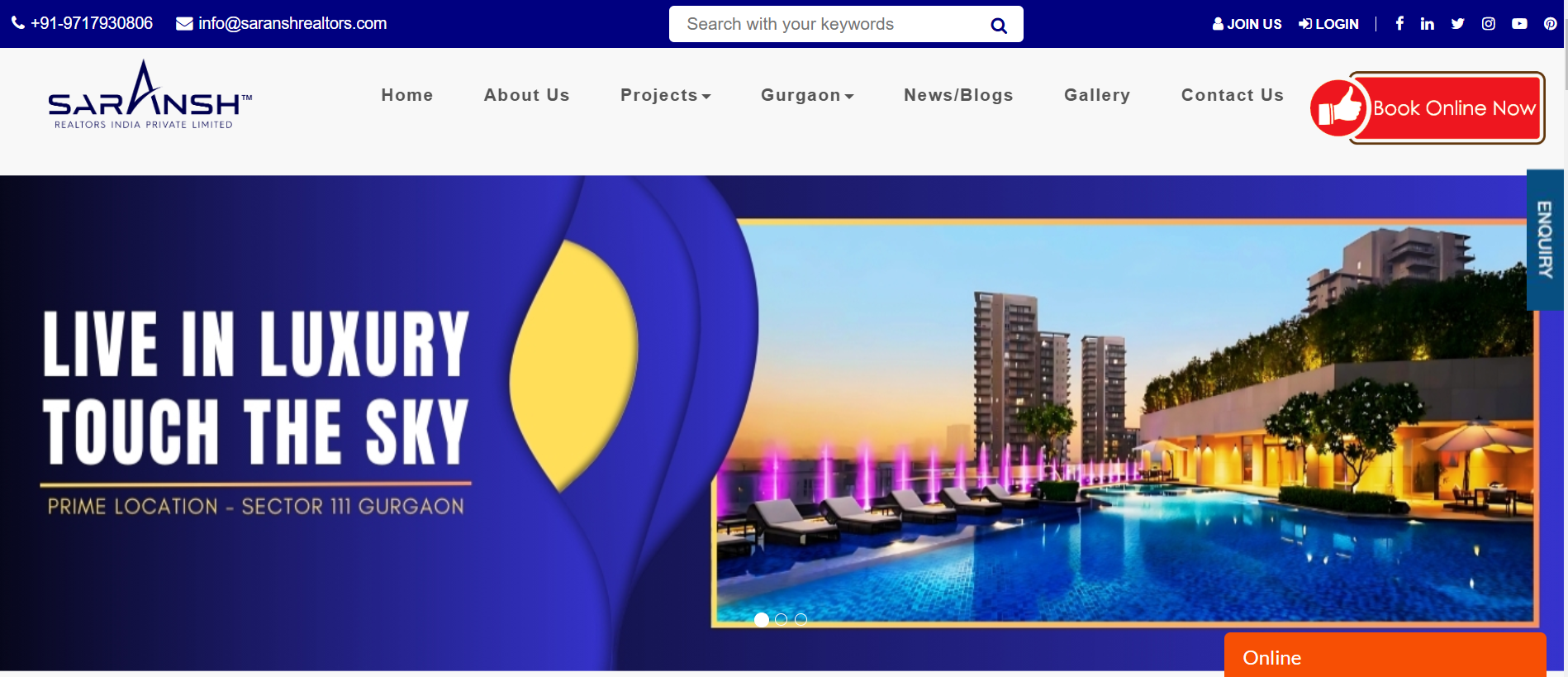
Task: Click the LOGIN link
Action: [1328, 24]
